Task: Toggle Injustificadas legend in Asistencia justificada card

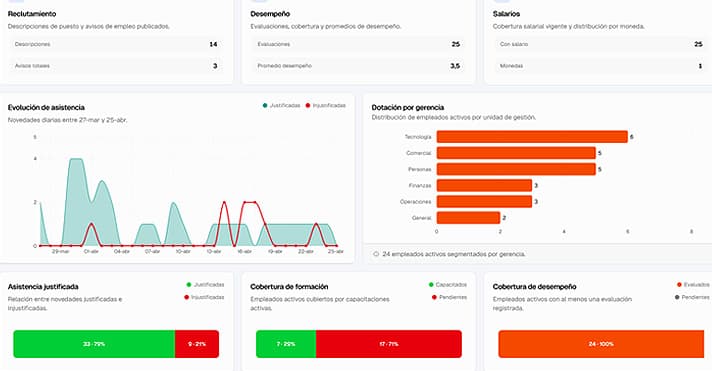Action: [204, 297]
